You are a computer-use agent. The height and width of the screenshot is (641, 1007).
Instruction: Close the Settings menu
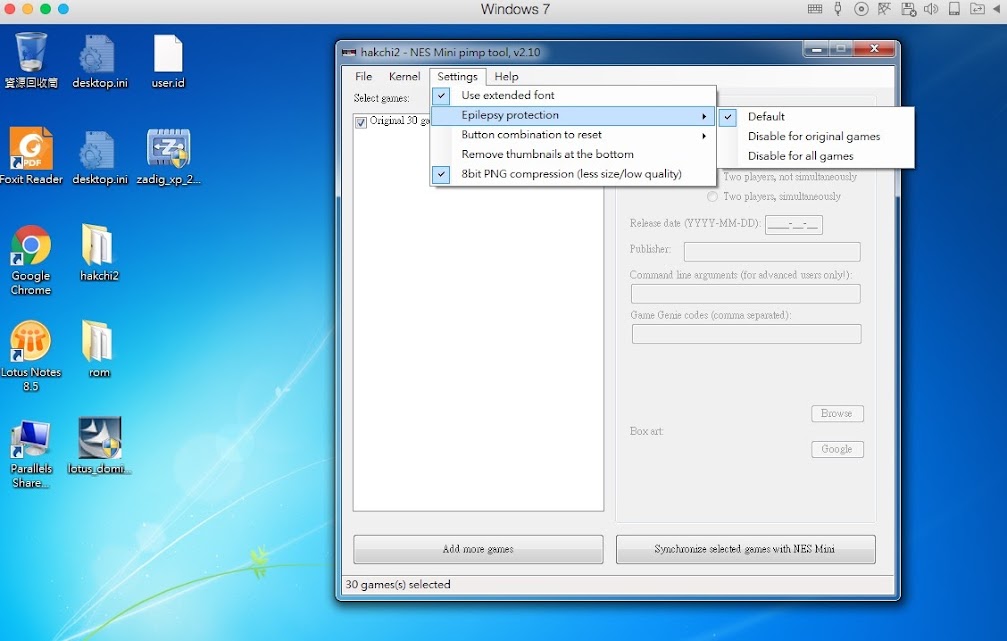[x=457, y=76]
